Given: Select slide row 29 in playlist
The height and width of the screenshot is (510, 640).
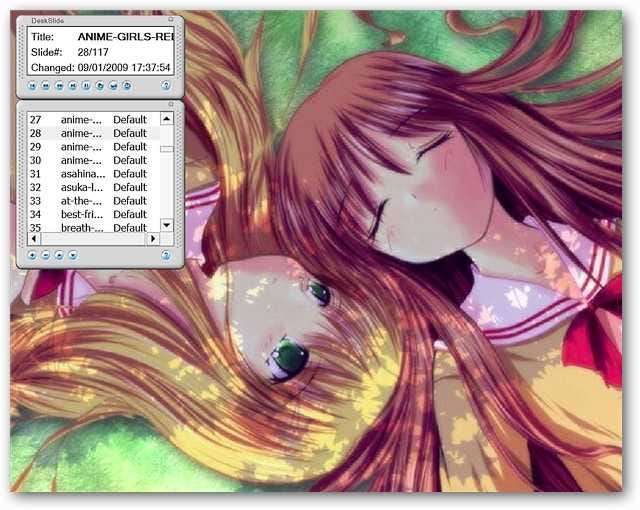Looking at the screenshot, I should point(93,146).
